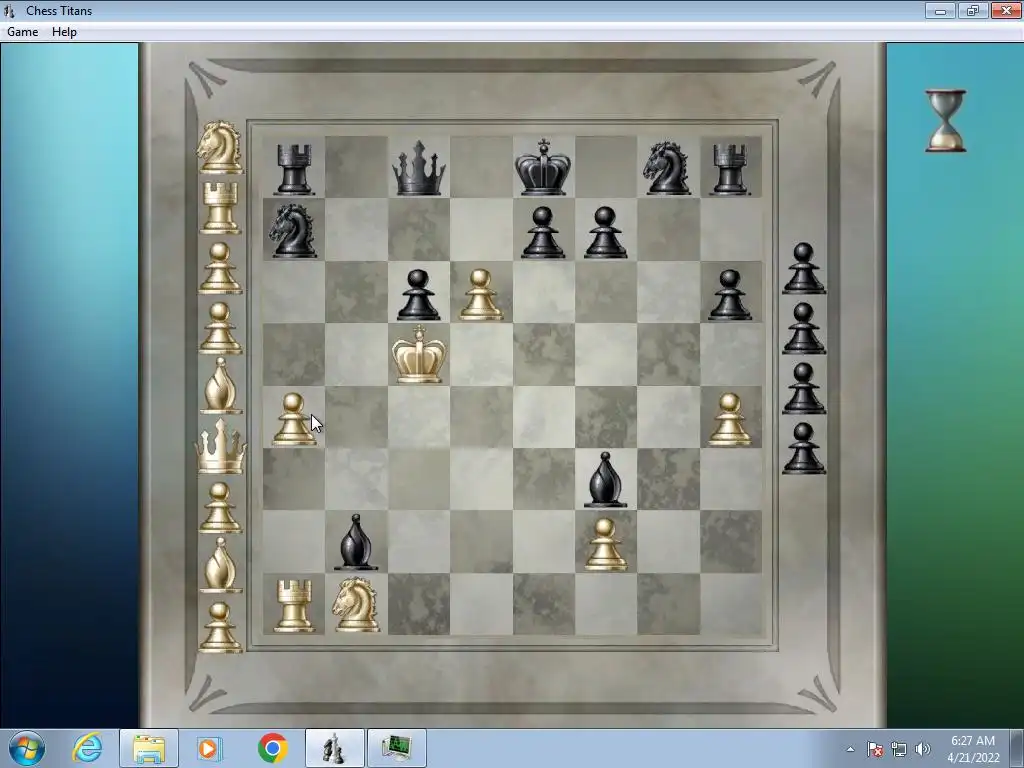Minimize the Chess Titans window

tap(940, 11)
